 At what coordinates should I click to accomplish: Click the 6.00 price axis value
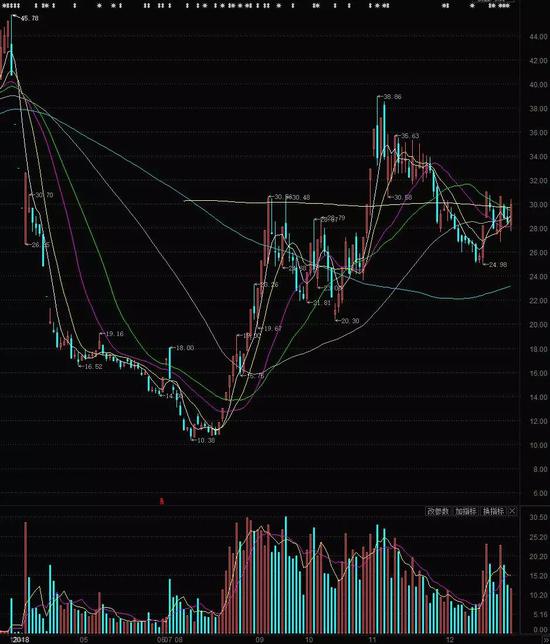pos(540,493)
